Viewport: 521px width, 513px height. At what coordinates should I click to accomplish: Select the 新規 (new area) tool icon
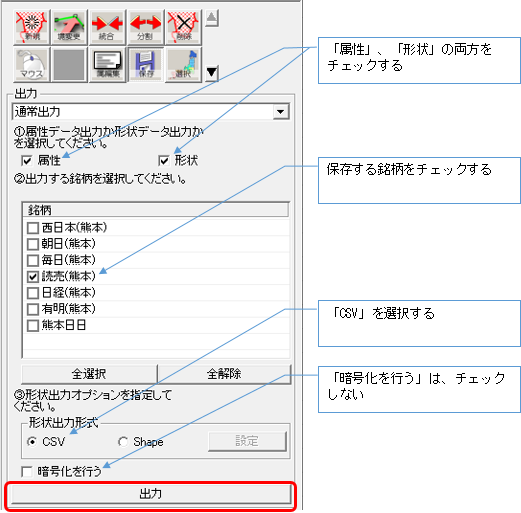[x=32, y=27]
